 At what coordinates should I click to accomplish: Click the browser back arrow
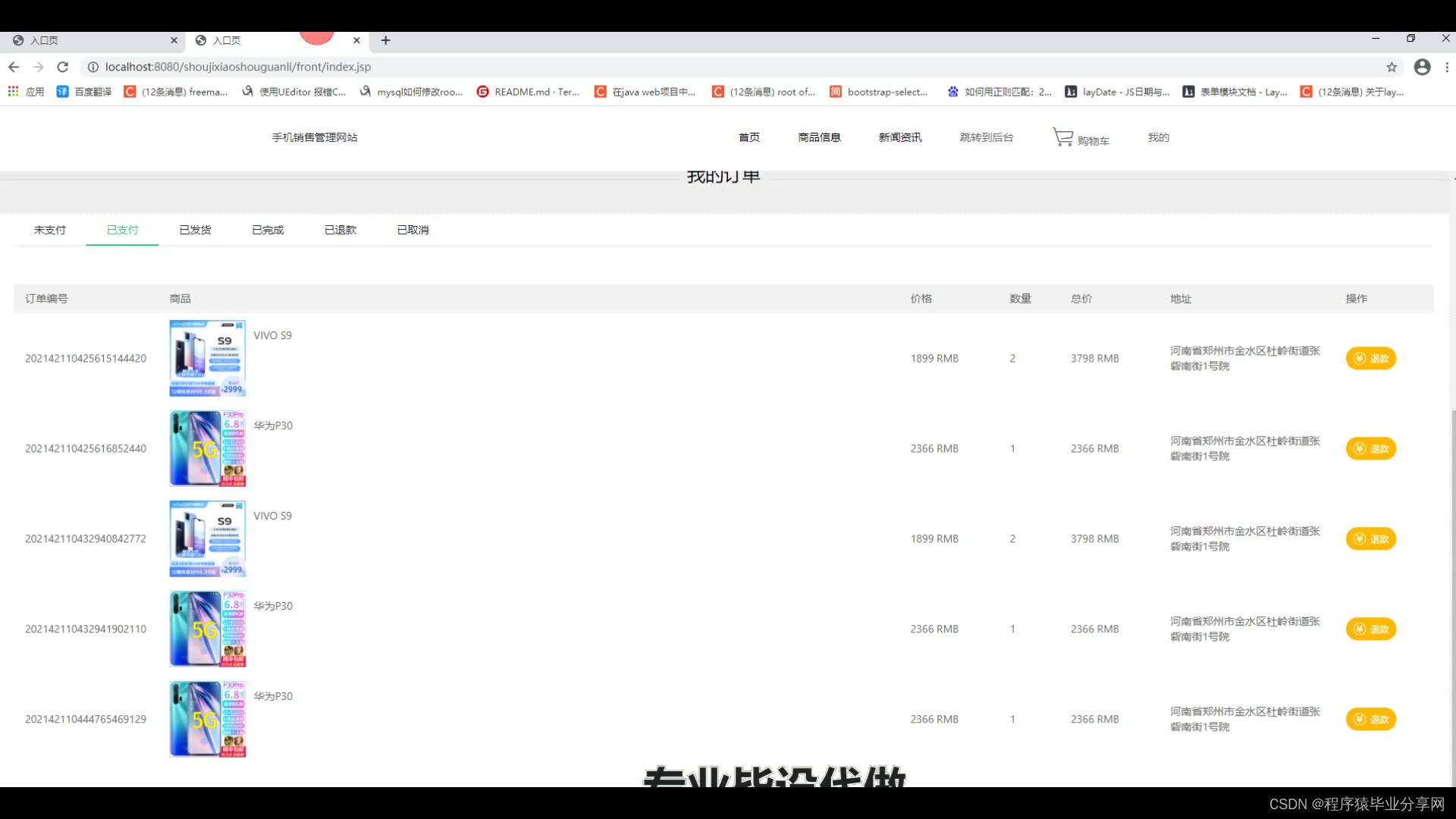[14, 67]
